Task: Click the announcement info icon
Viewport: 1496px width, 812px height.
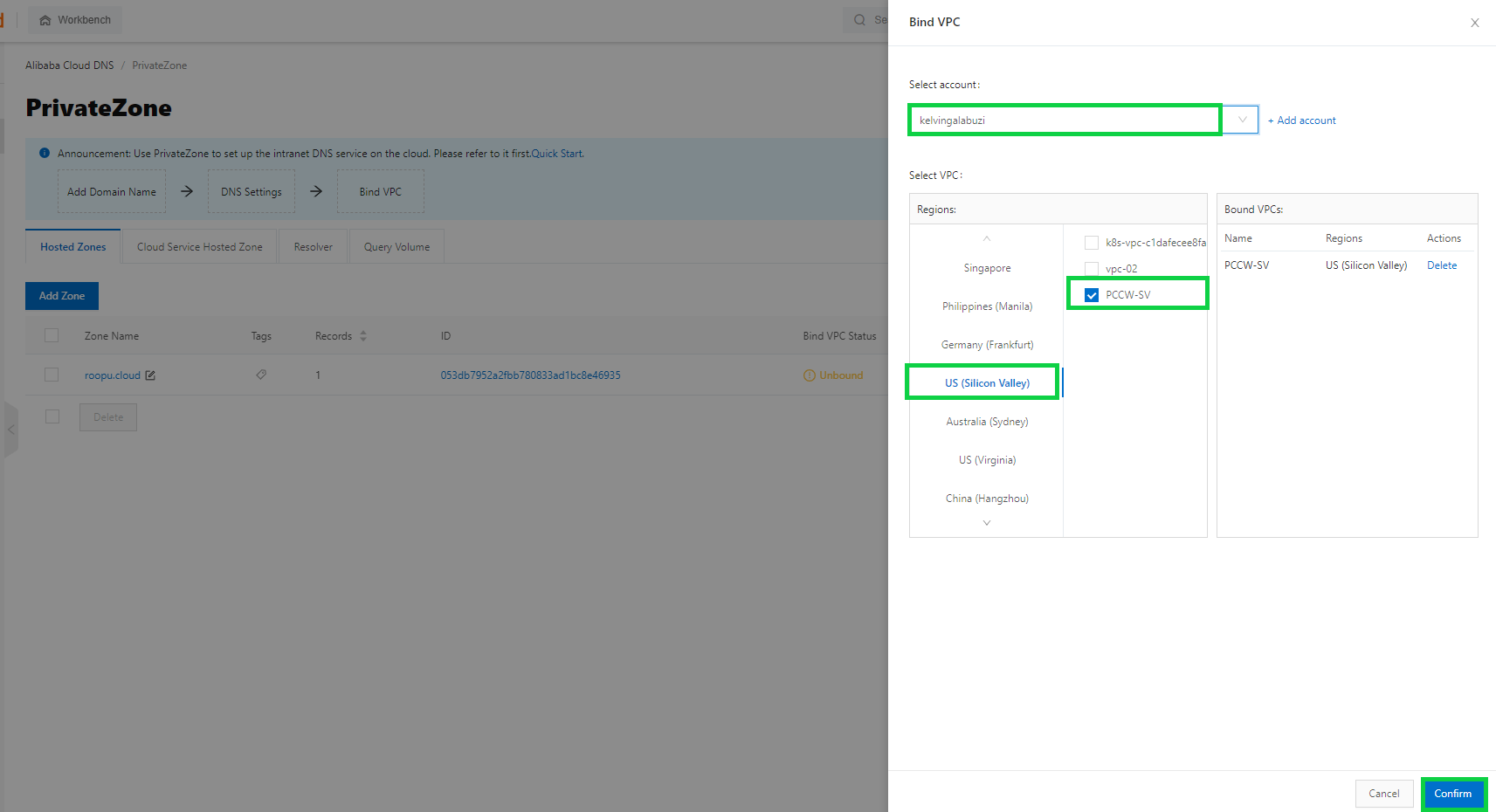Action: (x=45, y=153)
